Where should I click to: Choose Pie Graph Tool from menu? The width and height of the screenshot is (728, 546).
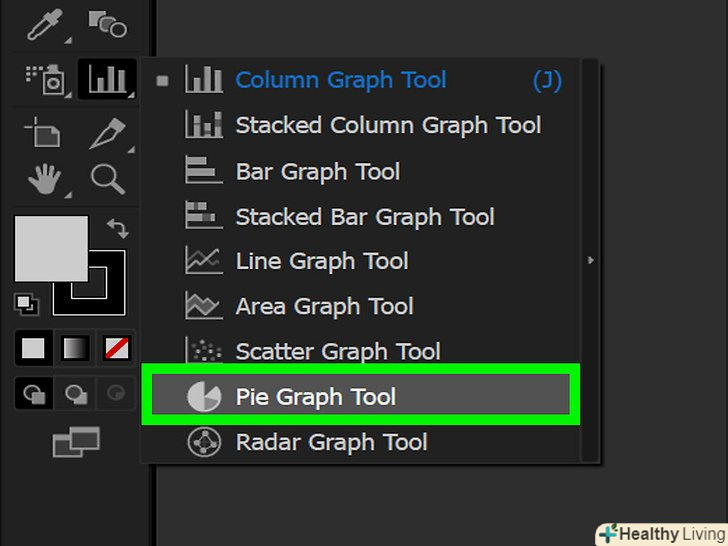tap(316, 397)
